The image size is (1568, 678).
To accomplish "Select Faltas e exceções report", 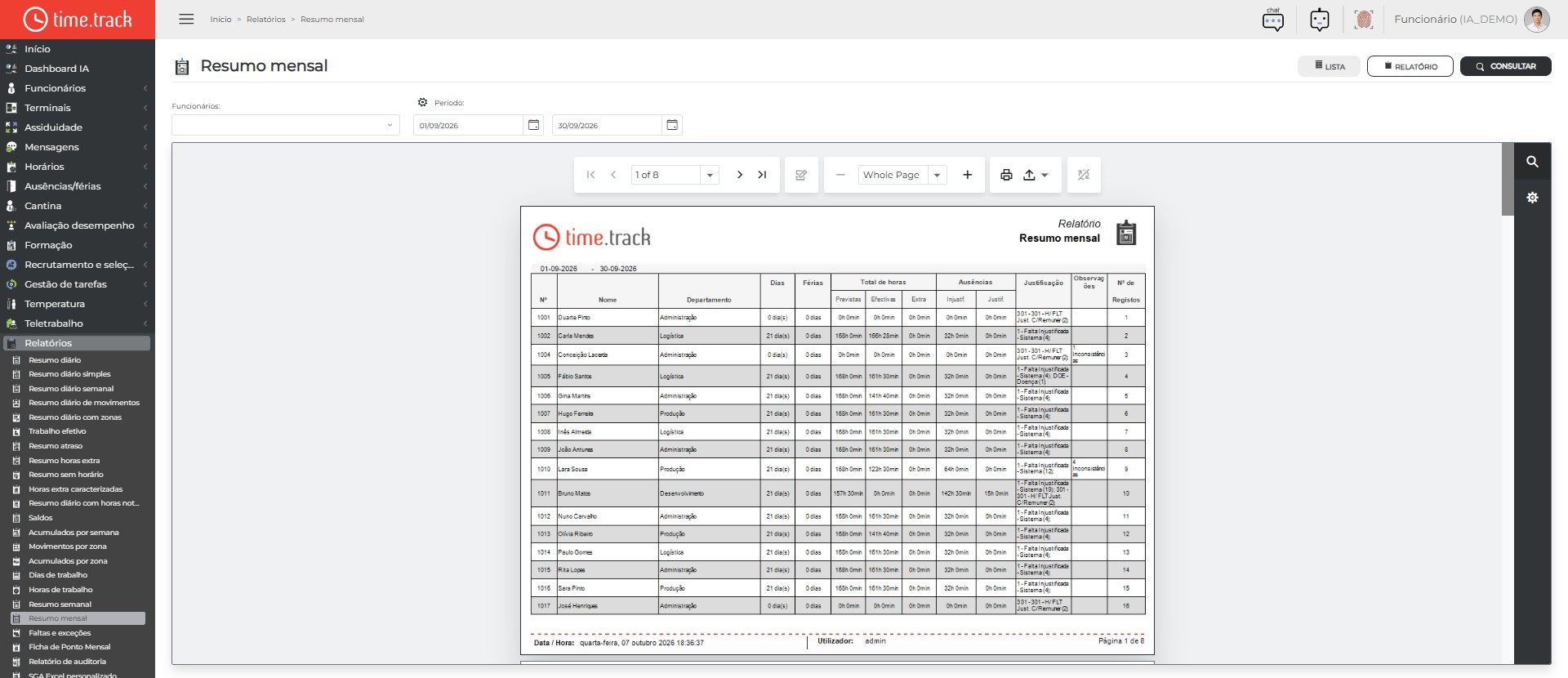I will pos(60,633).
